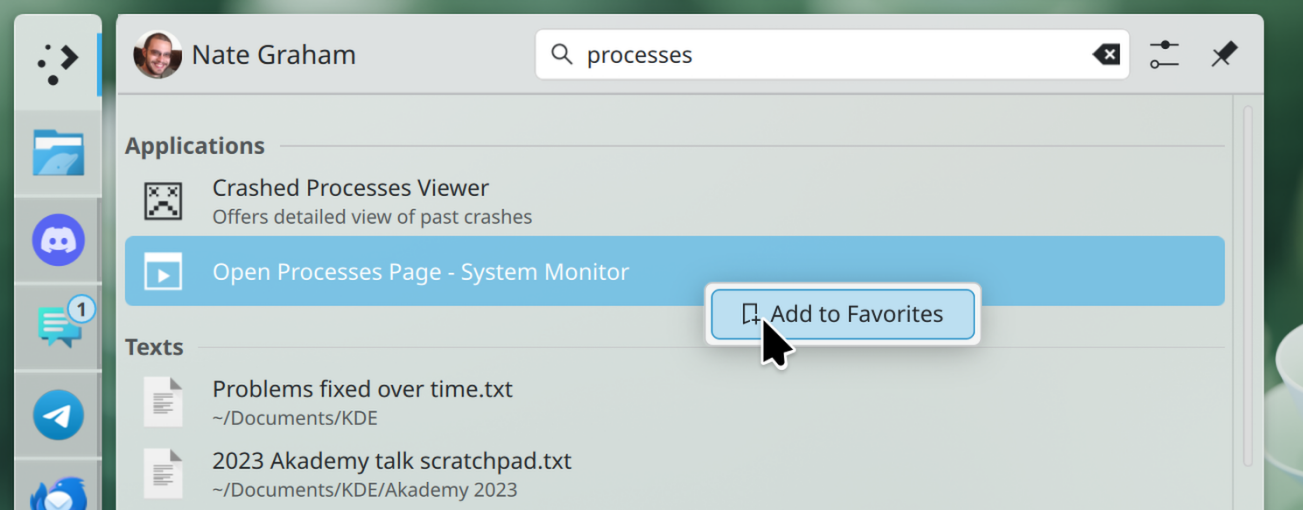Clear the search field text
This screenshot has width=1303, height=510.
click(x=1106, y=55)
